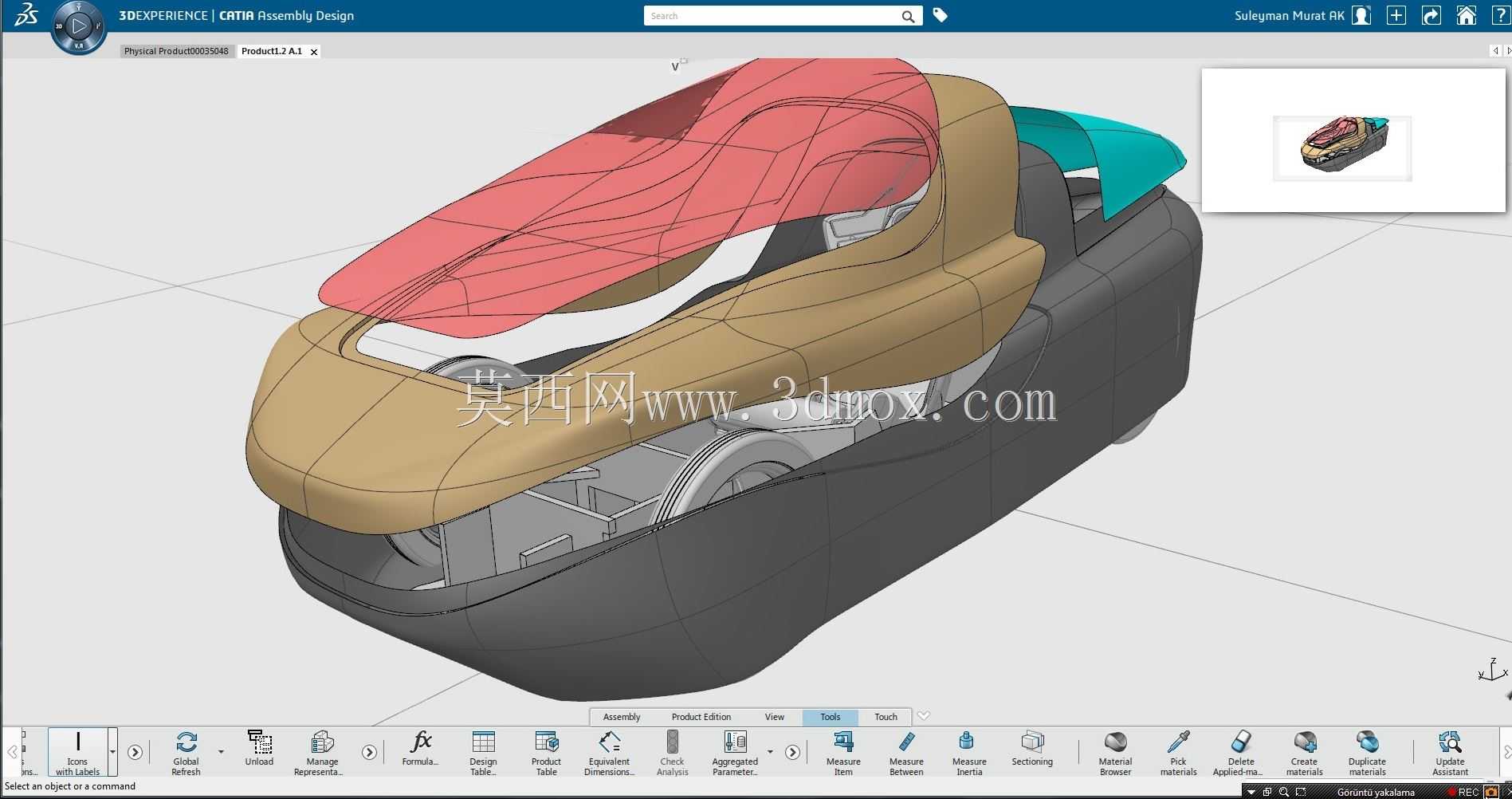The width and height of the screenshot is (1512, 799).
Task: Open the Aggregated Parameter dropdown arrow
Action: [x=770, y=752]
